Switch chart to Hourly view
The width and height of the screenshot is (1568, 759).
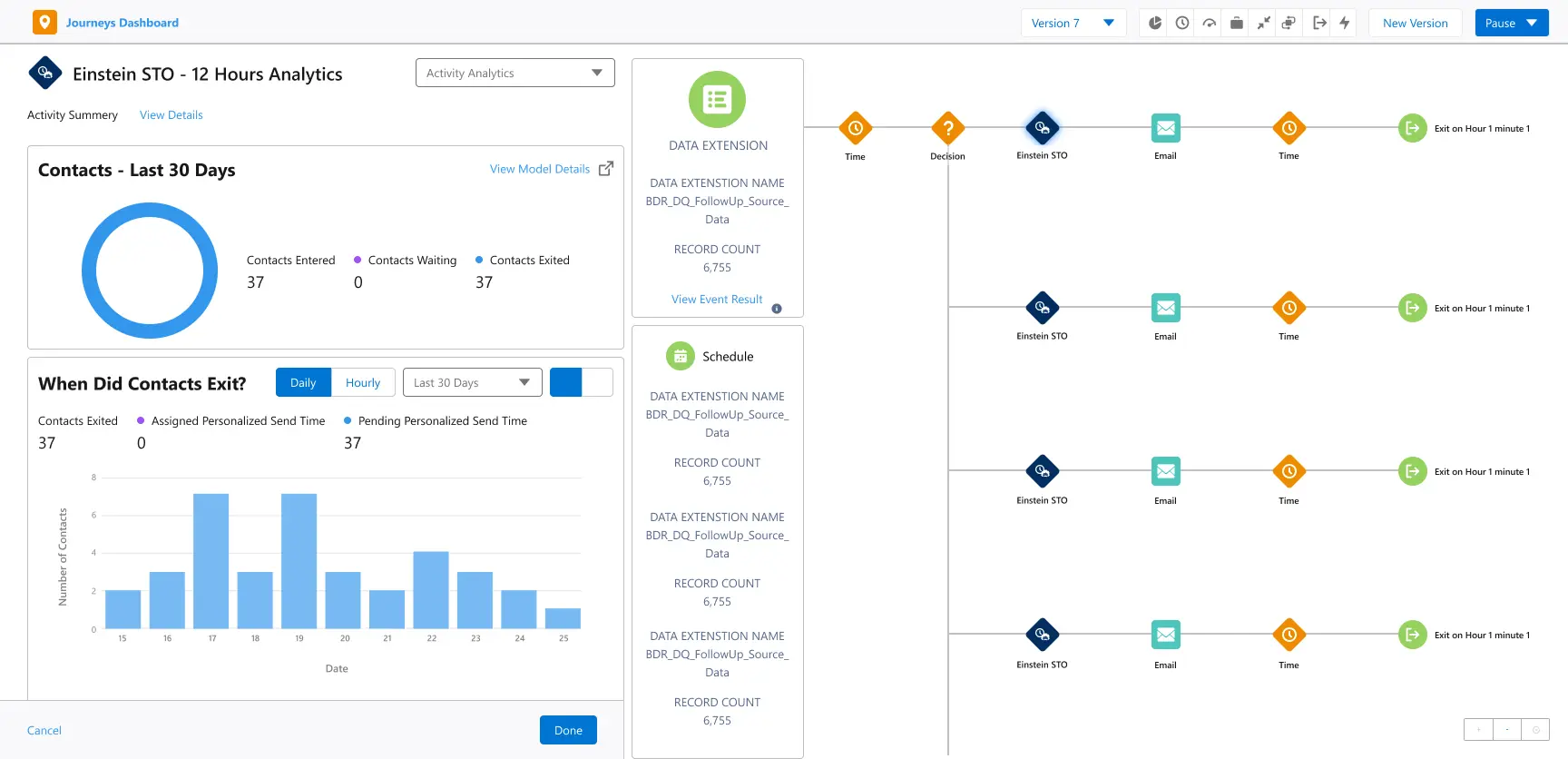363,382
